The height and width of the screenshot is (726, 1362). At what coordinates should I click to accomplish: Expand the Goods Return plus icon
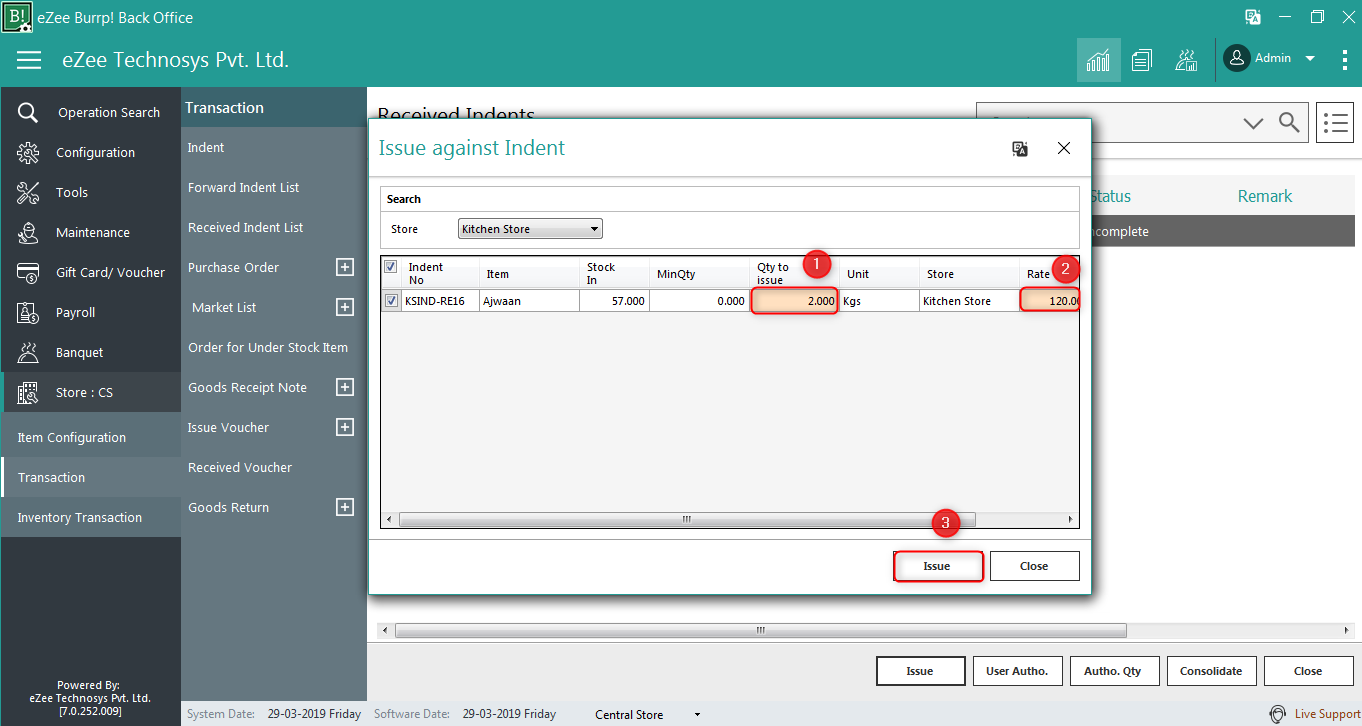click(x=345, y=507)
